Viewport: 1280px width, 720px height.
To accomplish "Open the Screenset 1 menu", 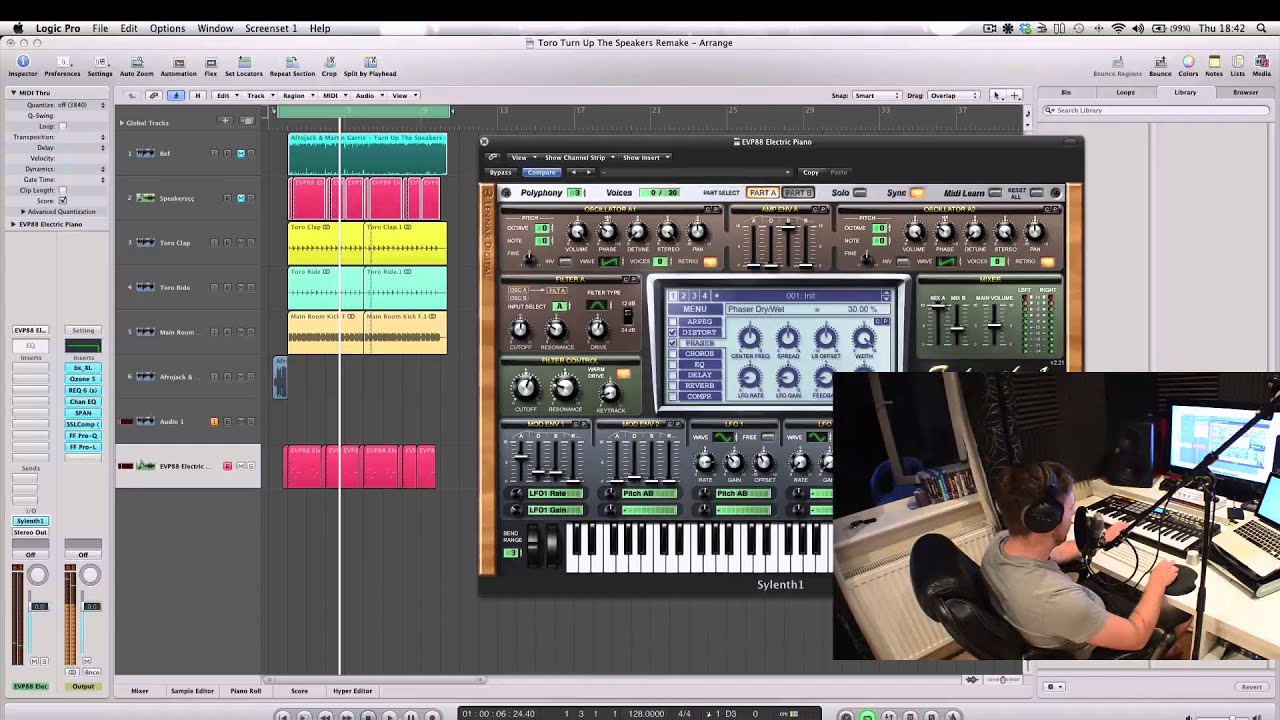I will (x=271, y=29).
